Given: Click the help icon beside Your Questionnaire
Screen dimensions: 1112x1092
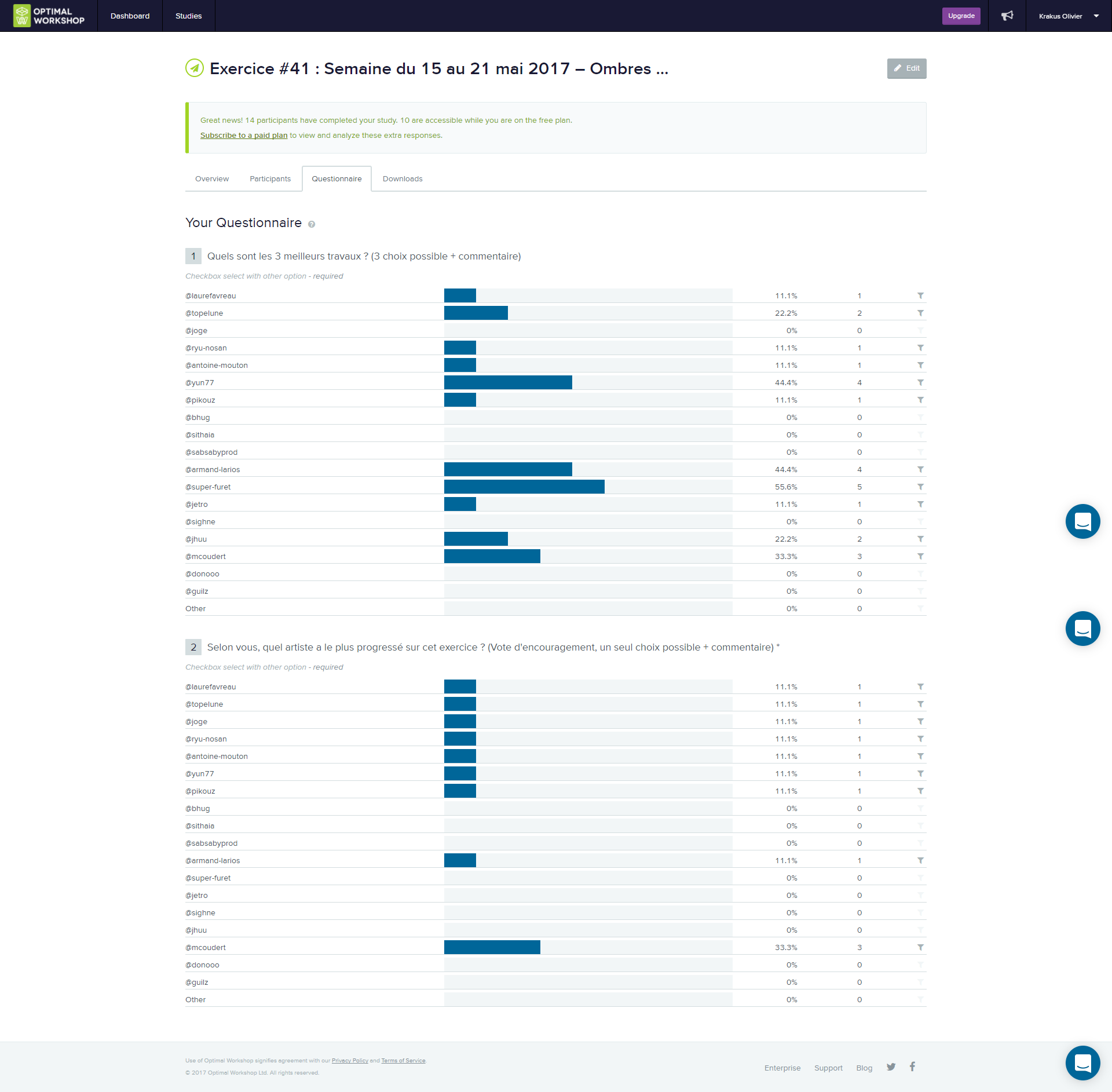Looking at the screenshot, I should click(x=312, y=224).
